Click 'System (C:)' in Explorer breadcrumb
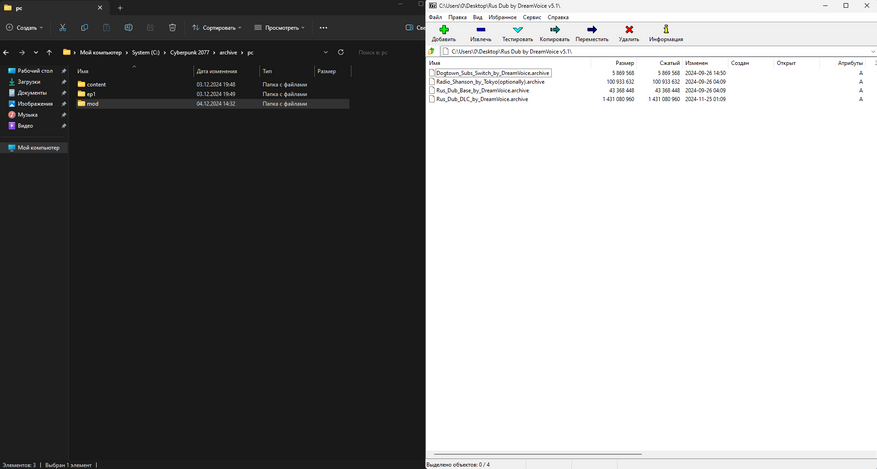877x469 pixels. 145,53
